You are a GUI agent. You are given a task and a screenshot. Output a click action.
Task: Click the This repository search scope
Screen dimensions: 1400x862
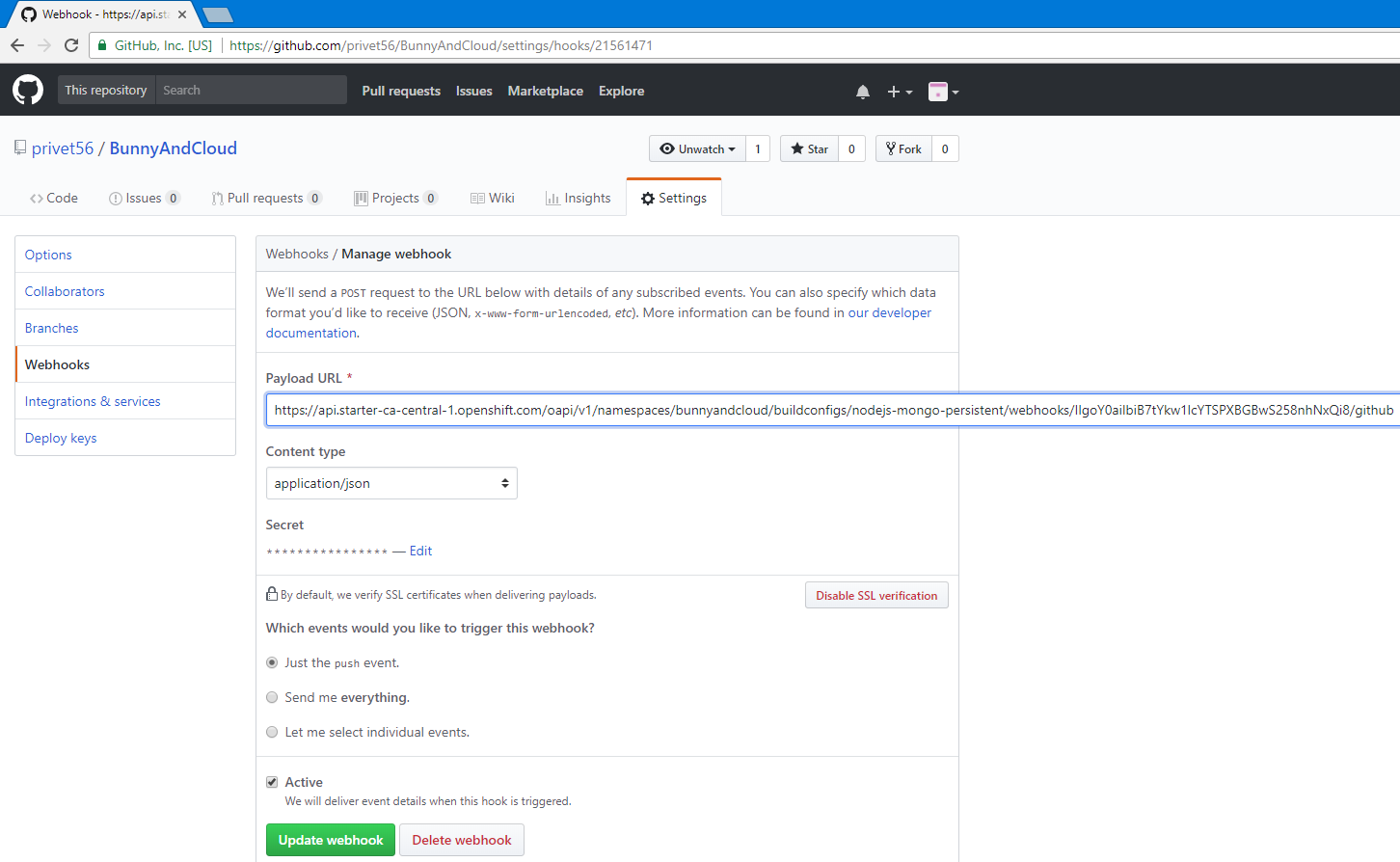(106, 90)
